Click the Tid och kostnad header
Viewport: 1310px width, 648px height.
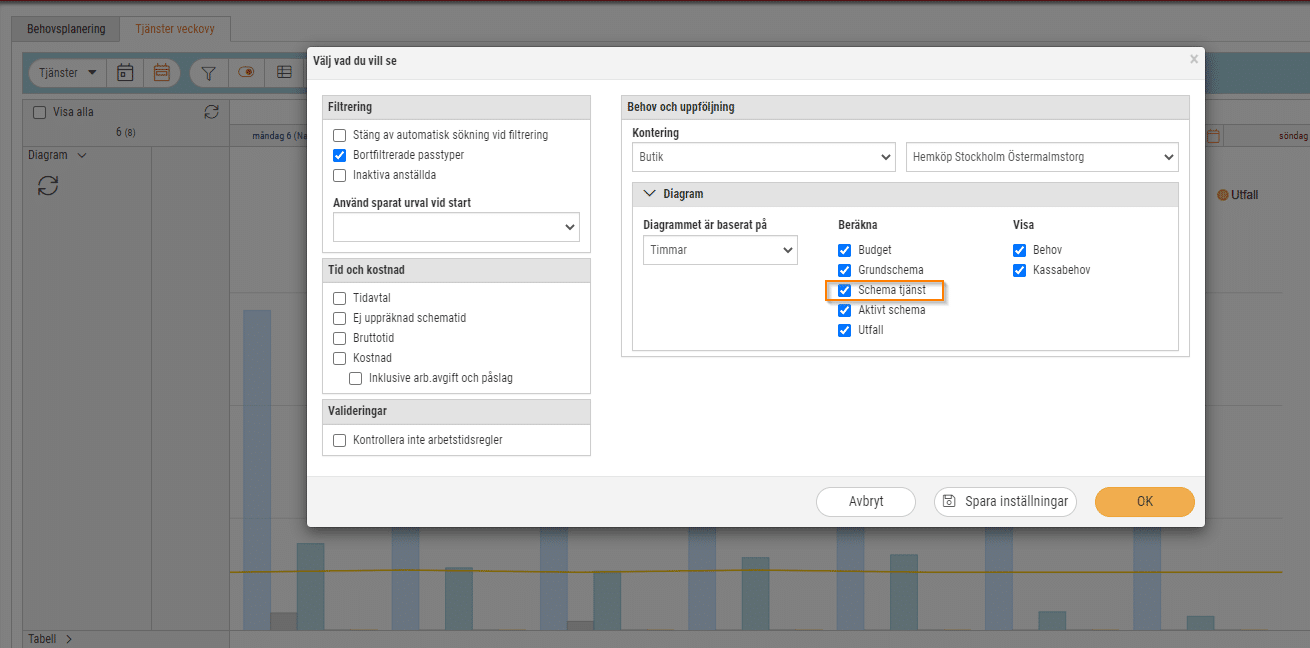pos(456,270)
